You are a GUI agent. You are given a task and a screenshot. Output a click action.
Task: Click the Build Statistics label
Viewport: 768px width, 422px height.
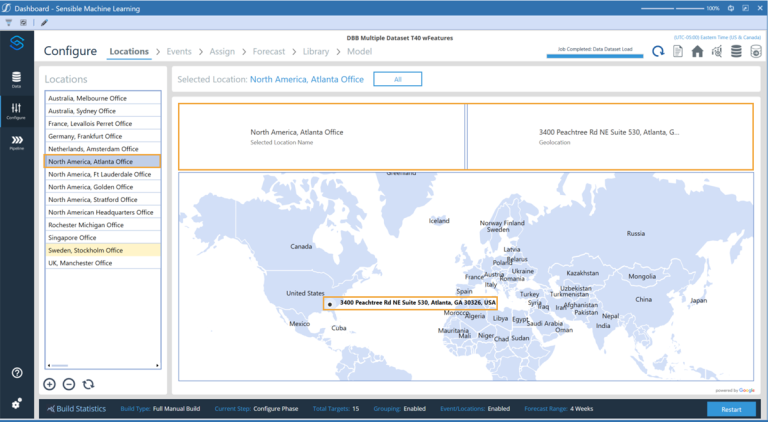click(x=81, y=409)
